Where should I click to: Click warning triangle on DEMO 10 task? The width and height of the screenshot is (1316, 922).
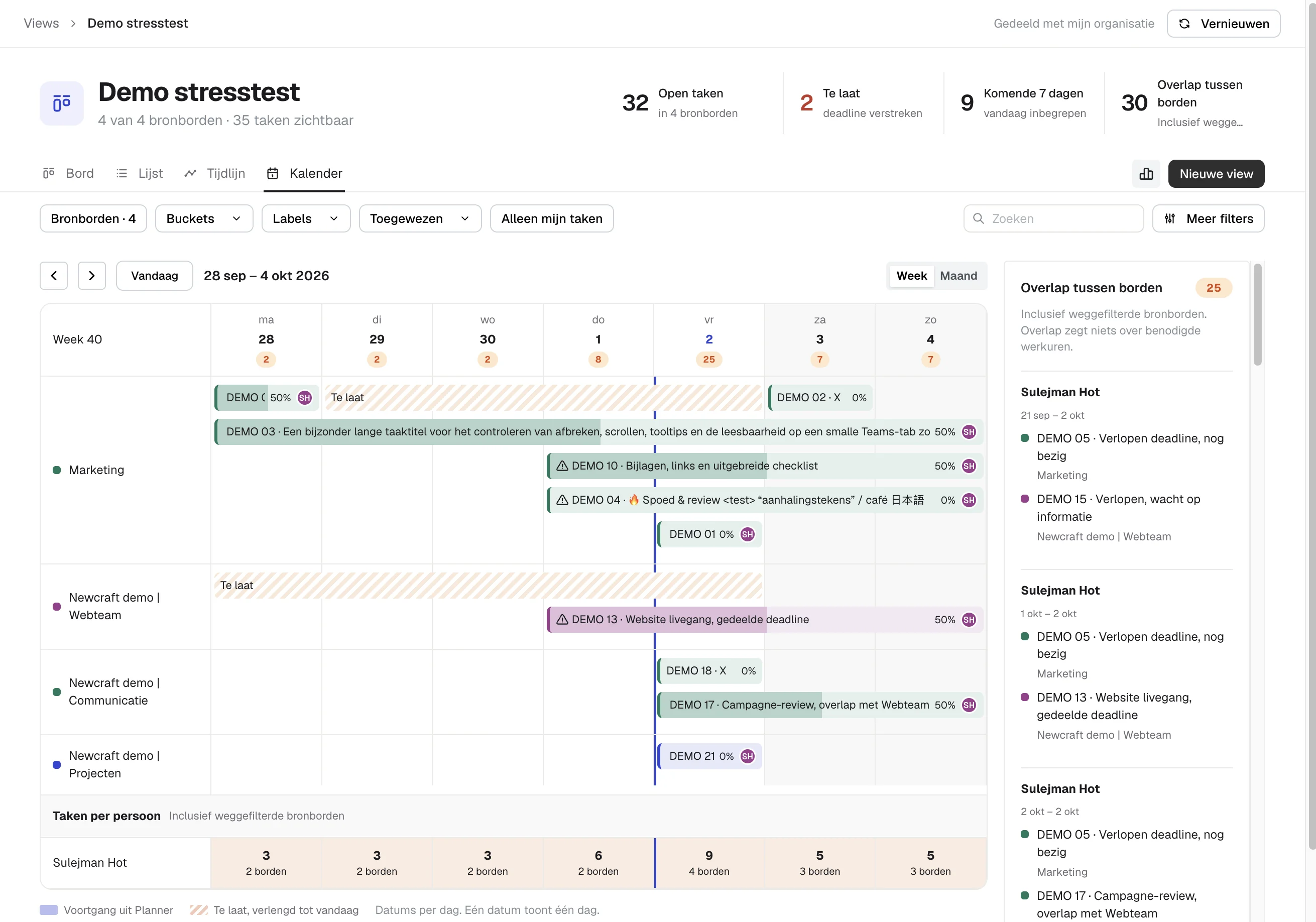[562, 466]
